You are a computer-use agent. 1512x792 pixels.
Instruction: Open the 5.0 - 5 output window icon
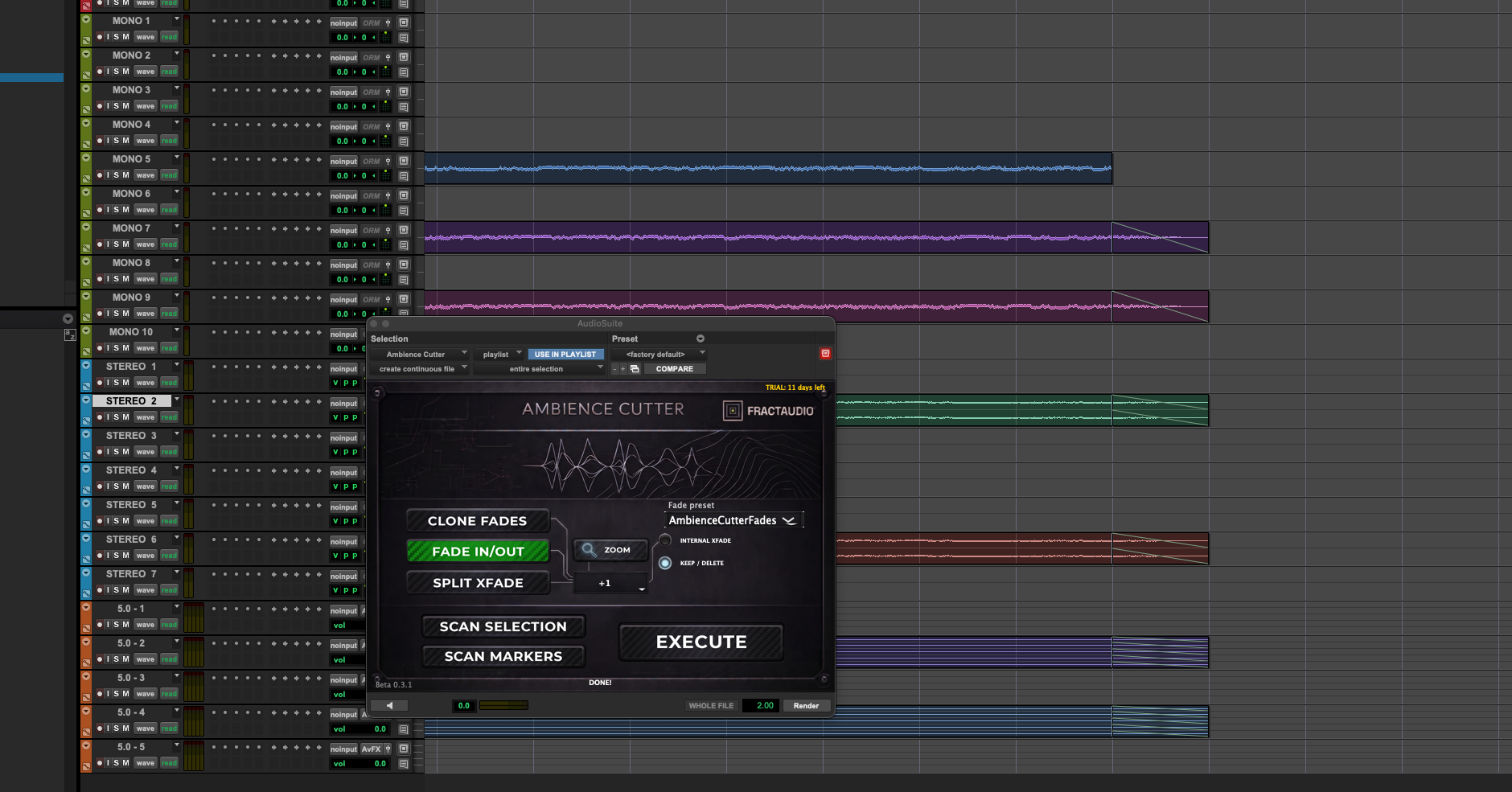tap(404, 749)
